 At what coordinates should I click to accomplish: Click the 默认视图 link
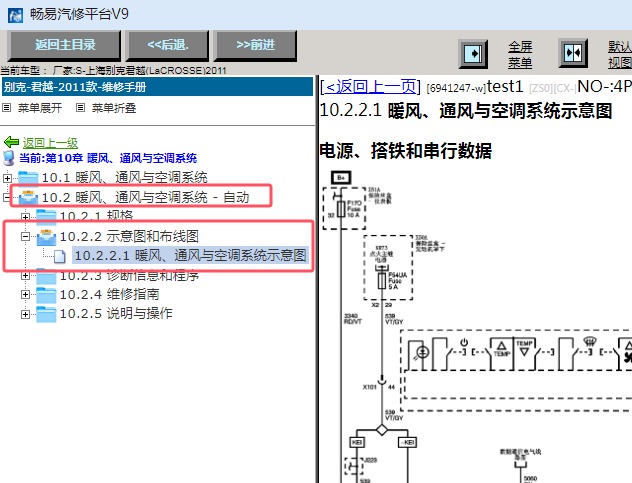620,54
